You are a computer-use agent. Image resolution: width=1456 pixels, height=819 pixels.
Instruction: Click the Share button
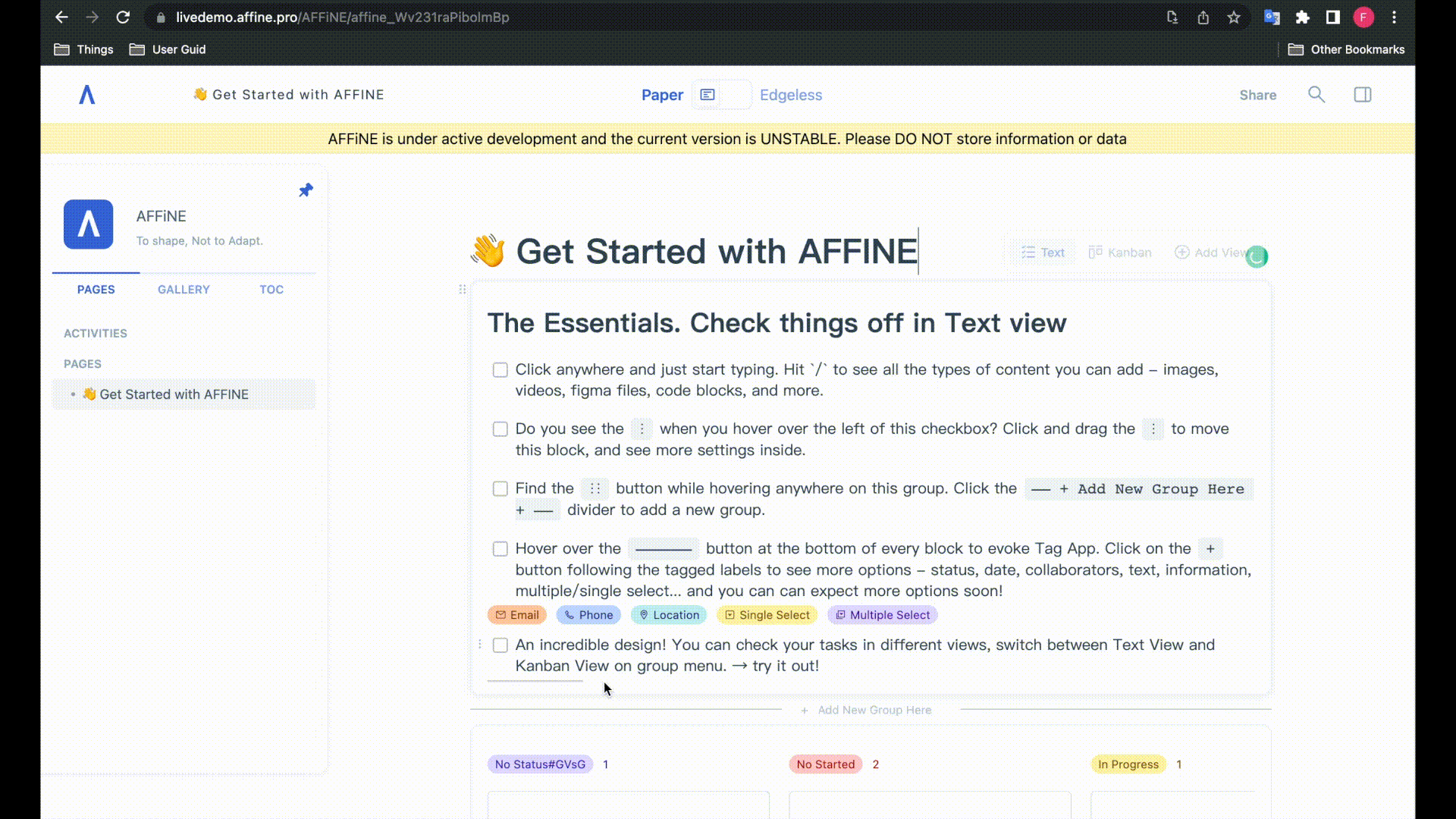[1258, 95]
